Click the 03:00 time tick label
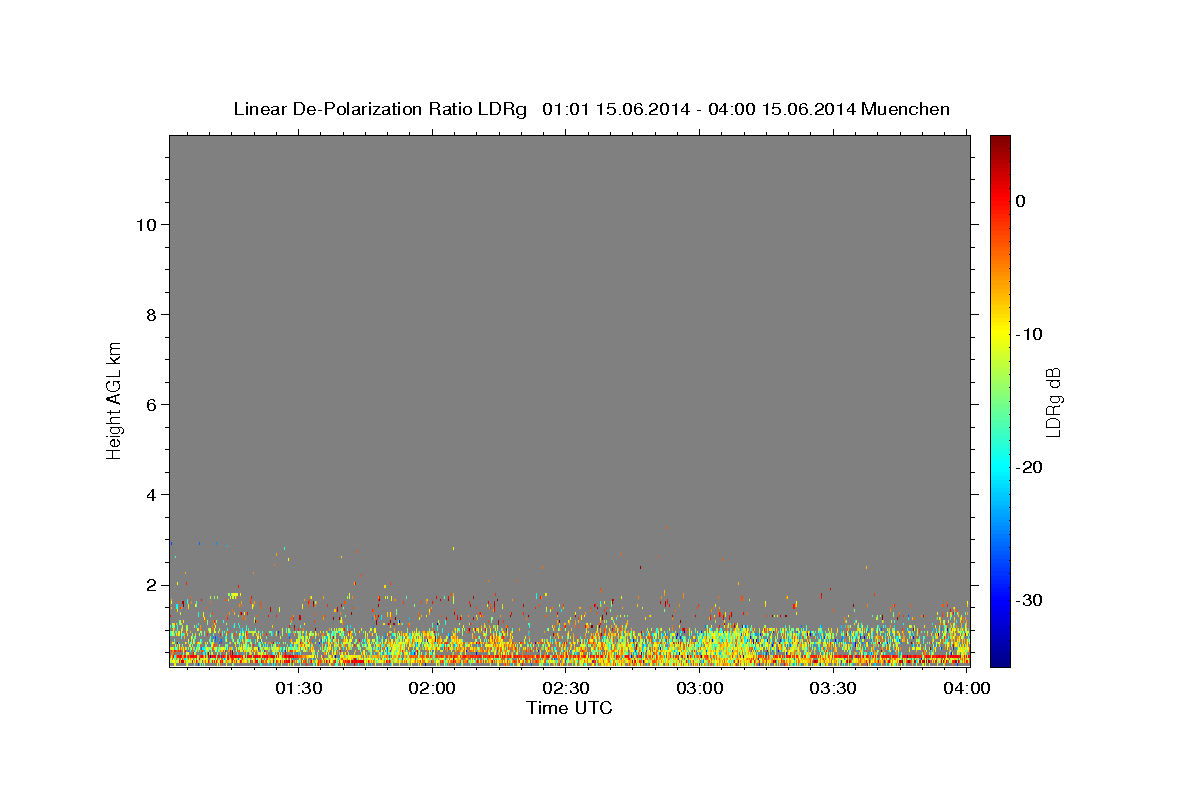The width and height of the screenshot is (1200, 800). 700,688
